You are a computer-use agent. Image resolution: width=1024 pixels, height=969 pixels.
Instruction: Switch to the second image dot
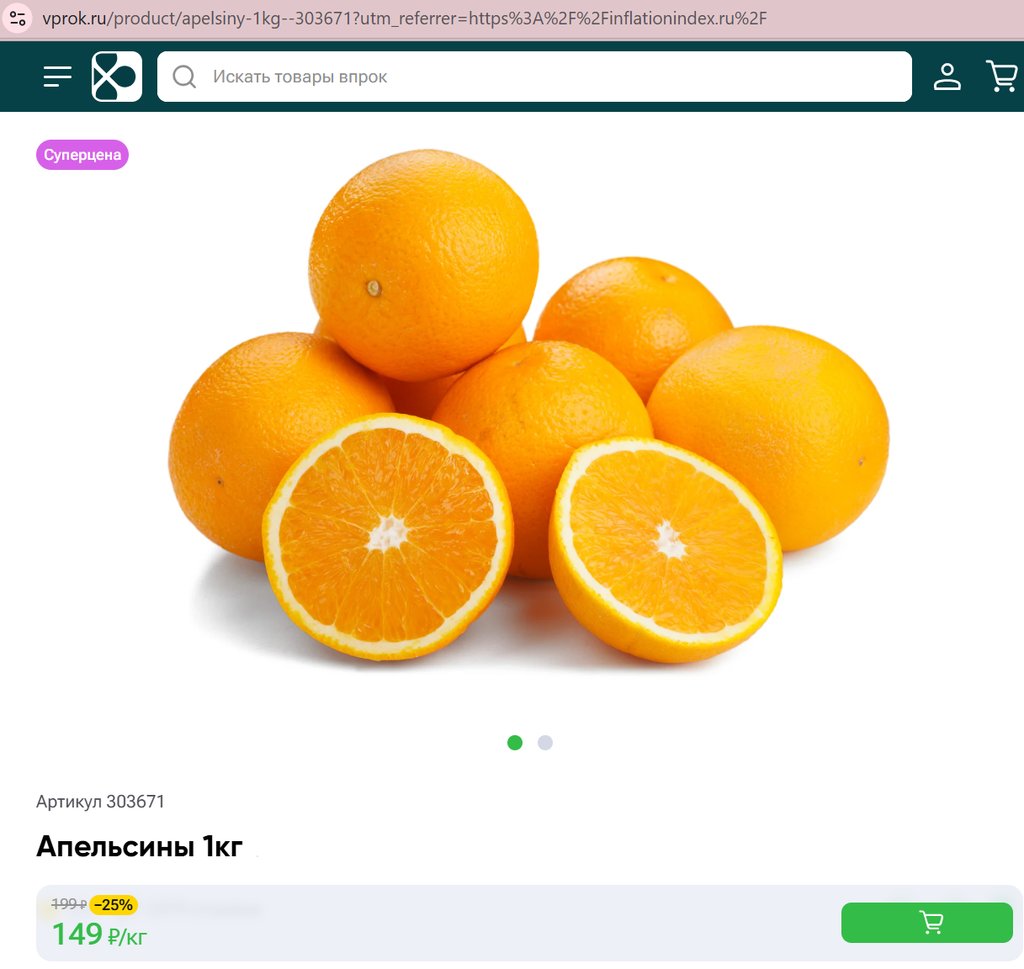(x=545, y=742)
